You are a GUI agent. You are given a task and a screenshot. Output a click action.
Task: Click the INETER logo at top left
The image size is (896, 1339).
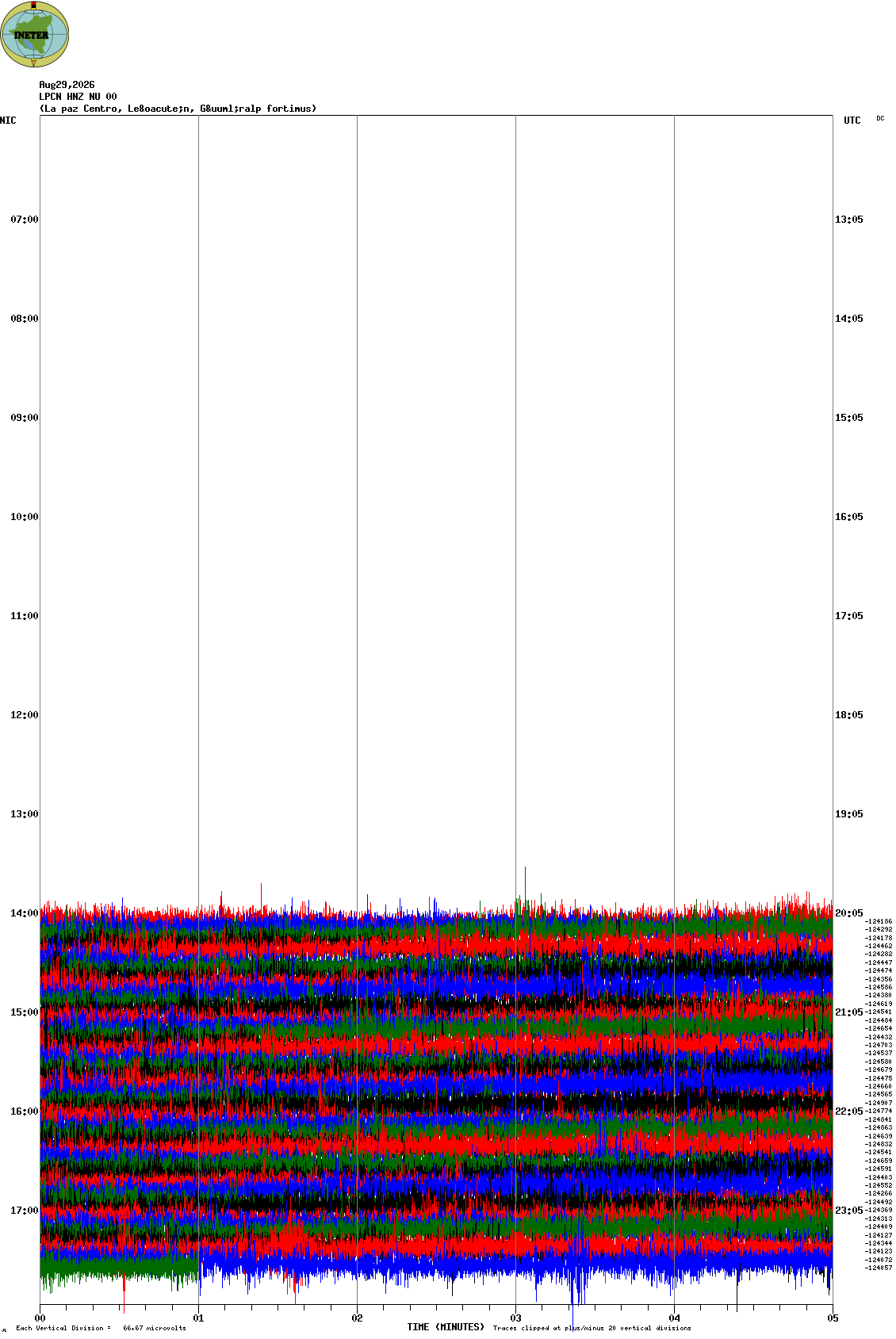tap(35, 34)
